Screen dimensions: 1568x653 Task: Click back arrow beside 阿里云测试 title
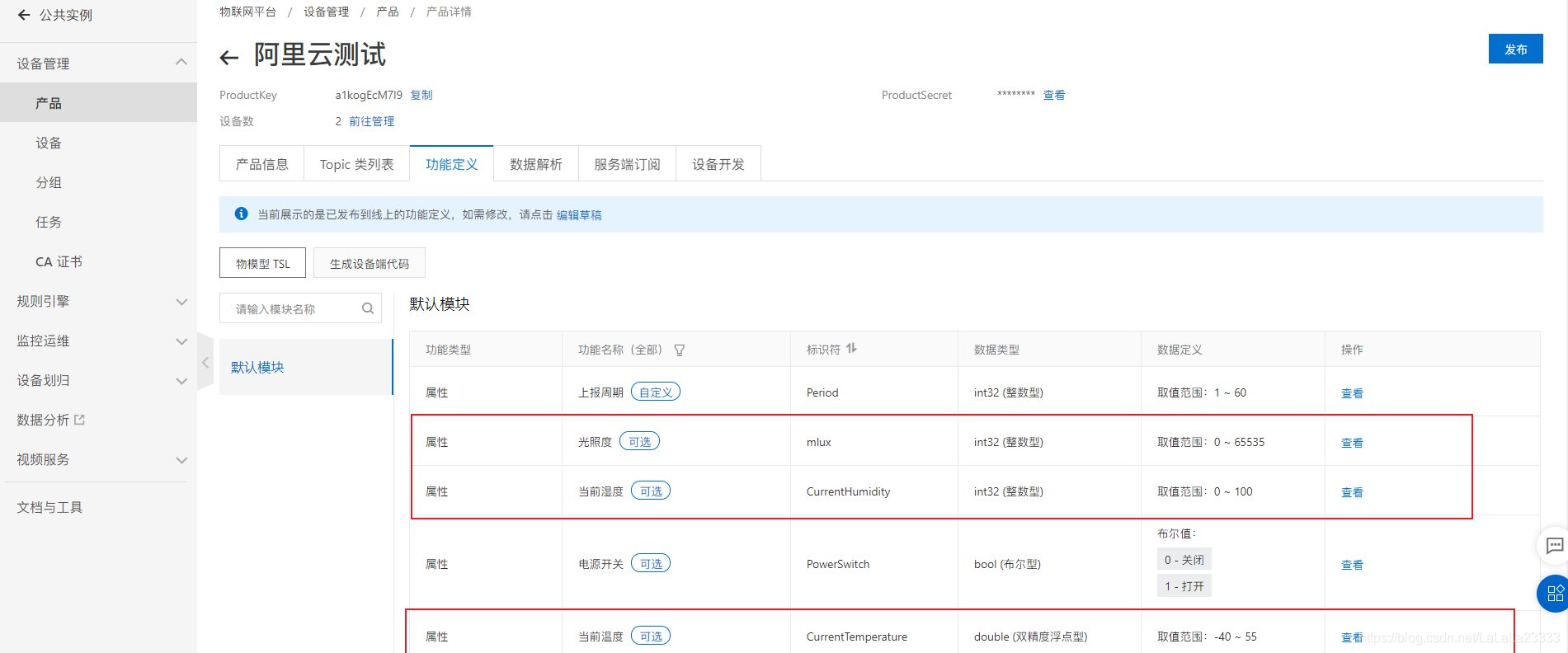pos(228,57)
